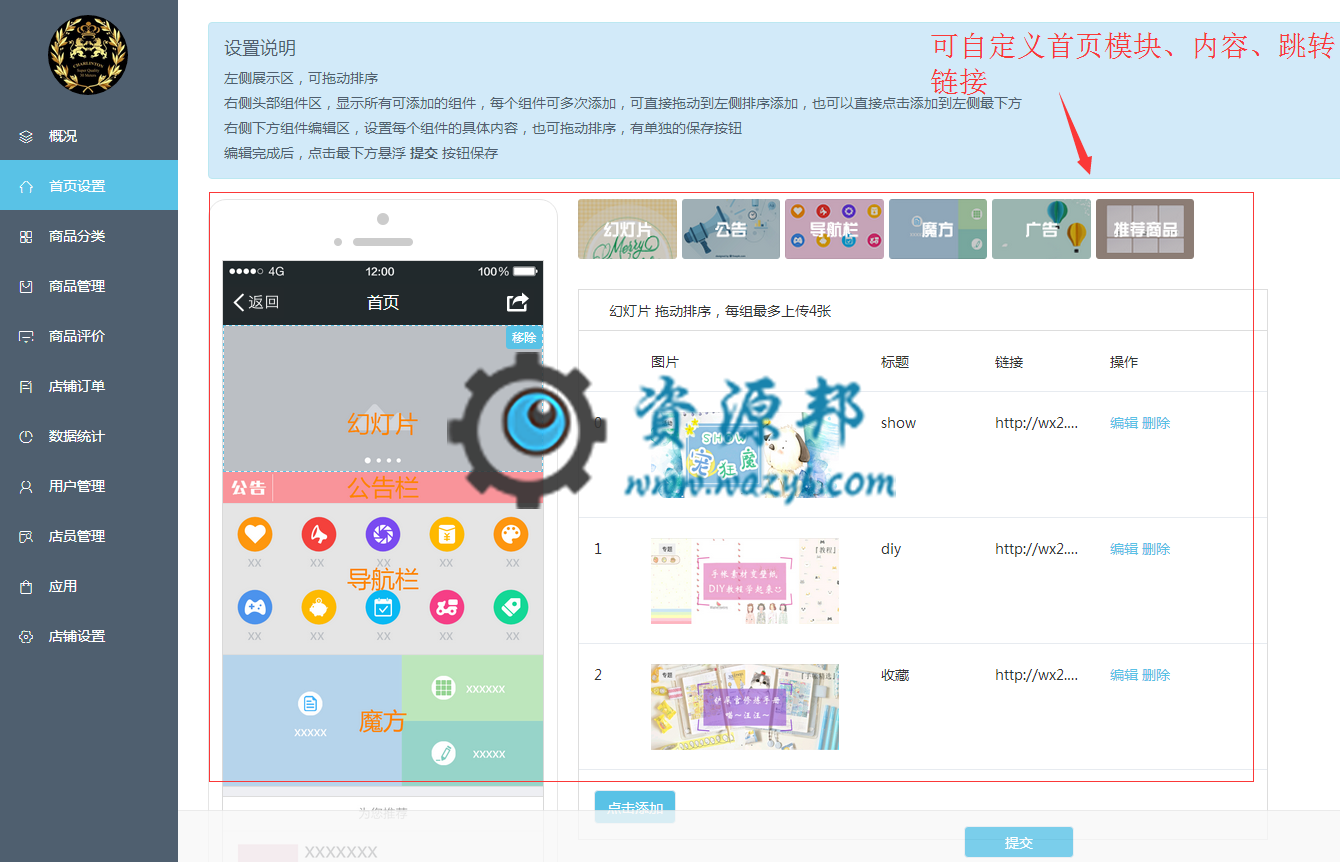Viewport: 1340px width, 862px height.
Task: Click 返回 in the phone preview
Action: click(256, 302)
